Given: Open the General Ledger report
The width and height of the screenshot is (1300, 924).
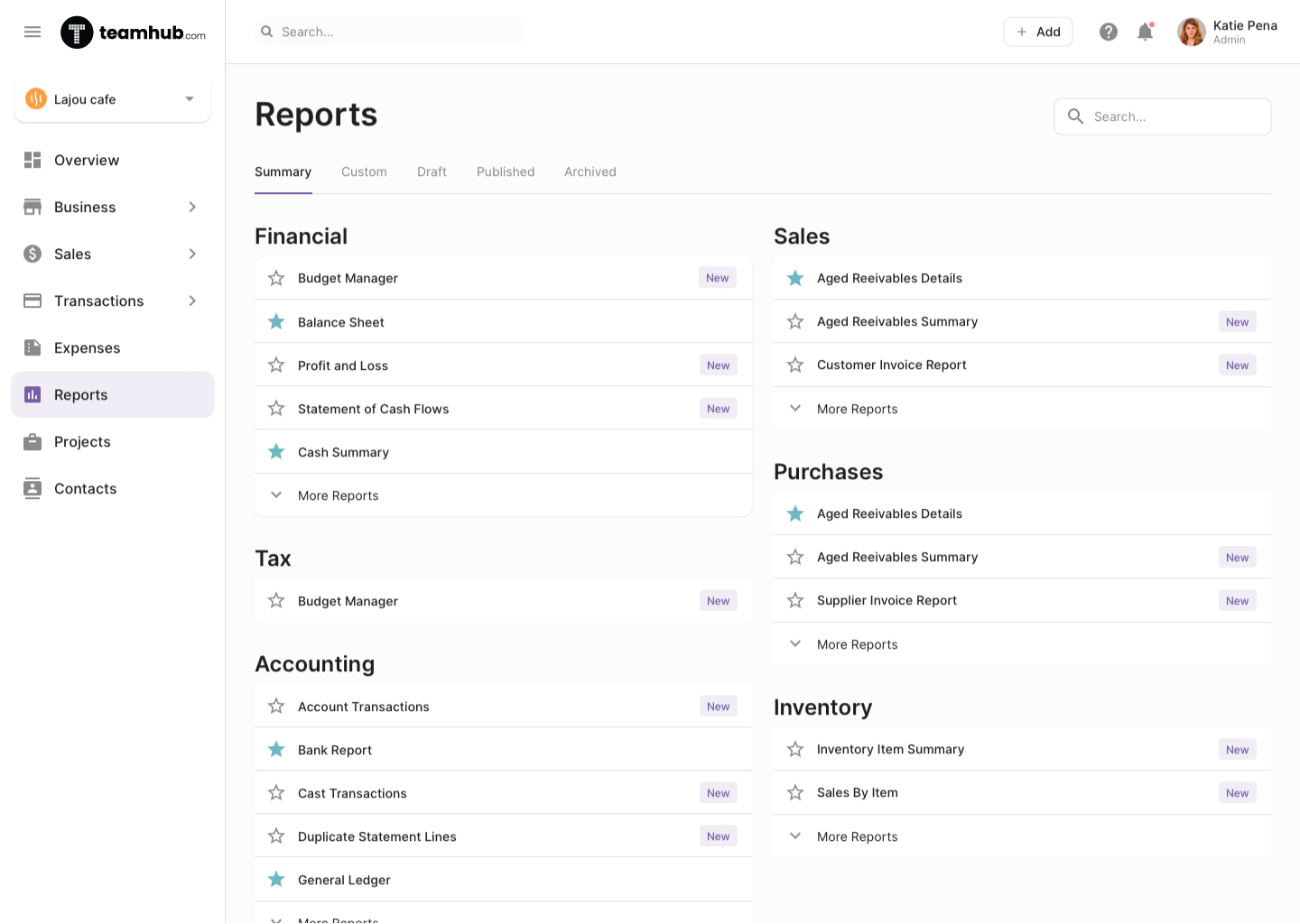Looking at the screenshot, I should coord(503,880).
